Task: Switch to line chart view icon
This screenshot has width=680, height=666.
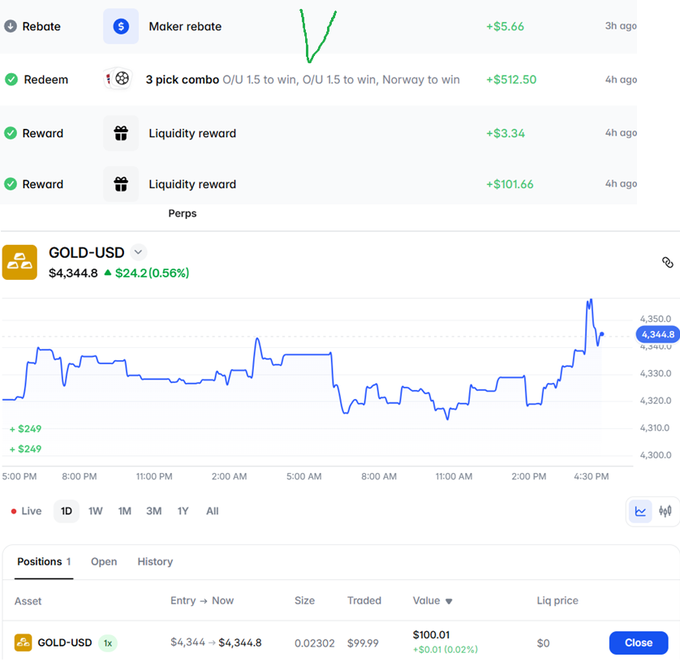Action: [640, 511]
